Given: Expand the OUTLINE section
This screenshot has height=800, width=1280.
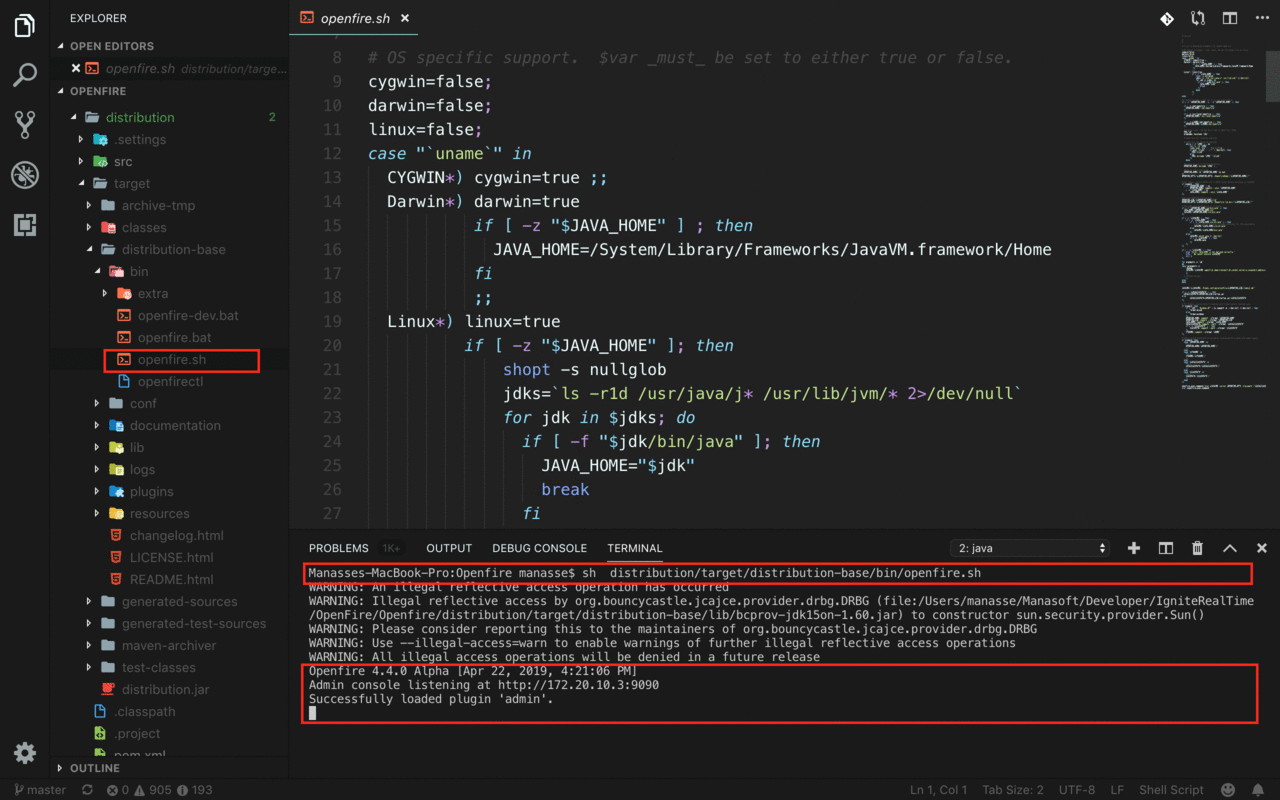Looking at the screenshot, I should pos(95,768).
